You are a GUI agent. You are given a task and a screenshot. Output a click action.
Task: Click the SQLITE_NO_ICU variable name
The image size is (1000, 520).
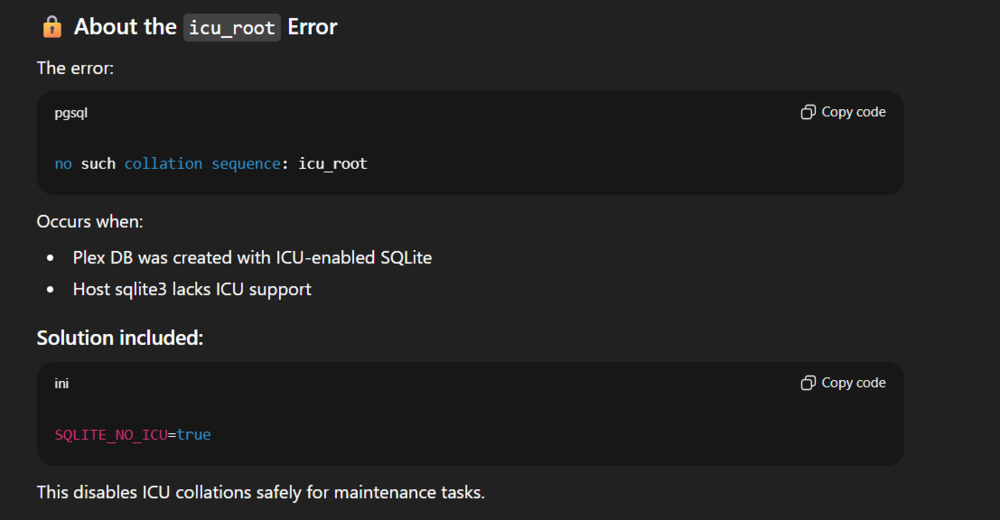[x=111, y=435]
